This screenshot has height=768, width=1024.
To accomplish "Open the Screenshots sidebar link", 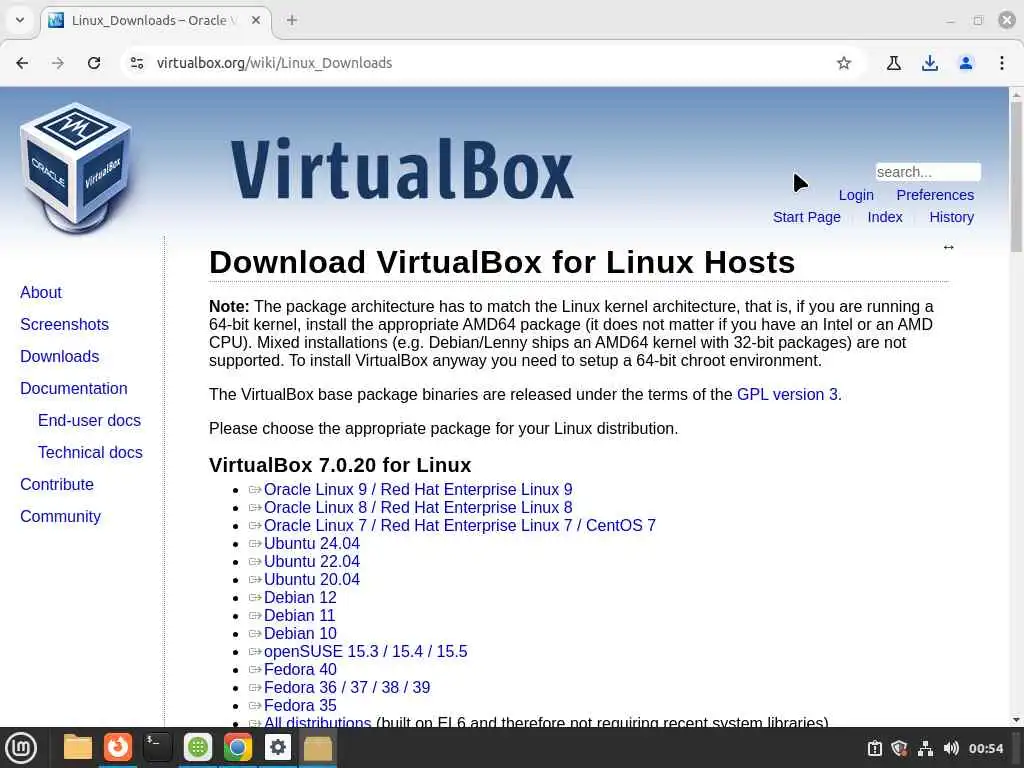I will coord(64,325).
